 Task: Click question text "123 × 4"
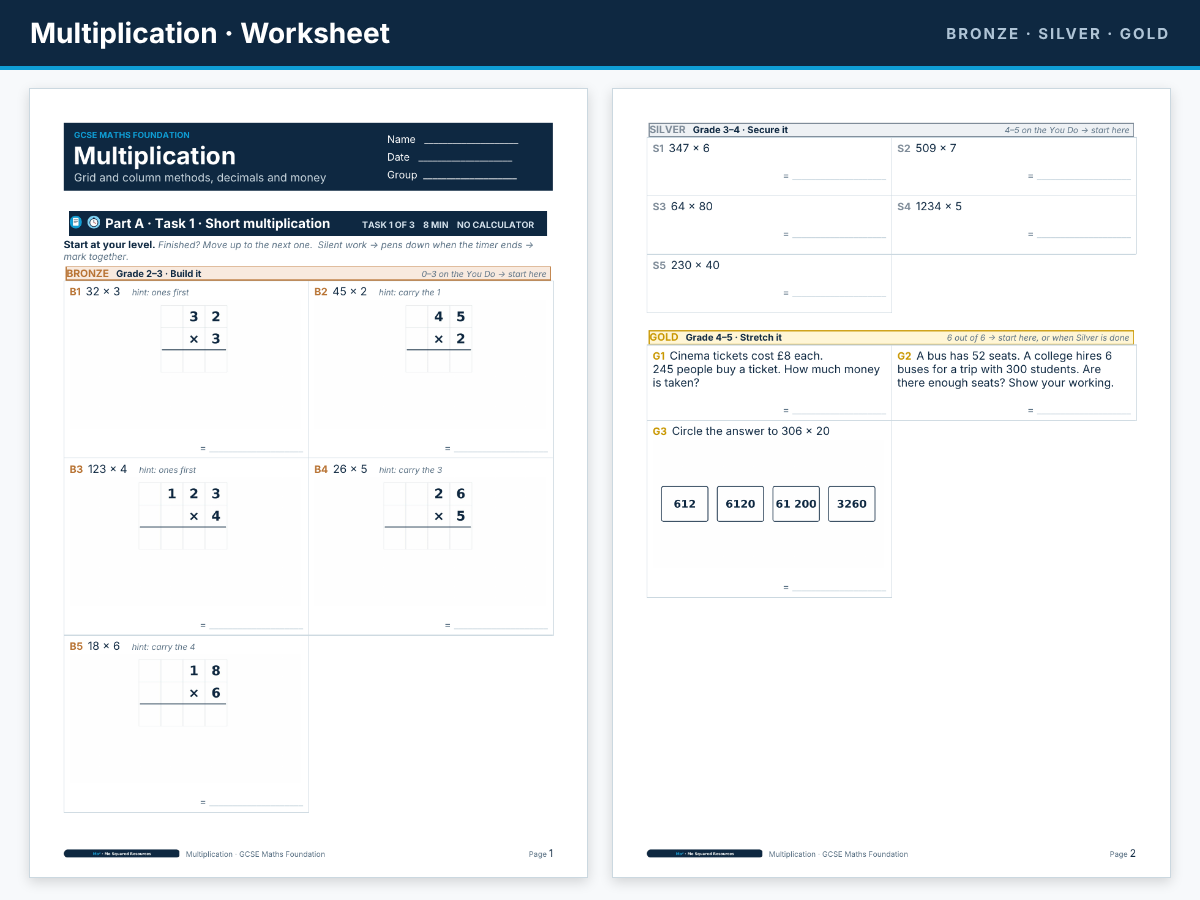click(x=108, y=469)
